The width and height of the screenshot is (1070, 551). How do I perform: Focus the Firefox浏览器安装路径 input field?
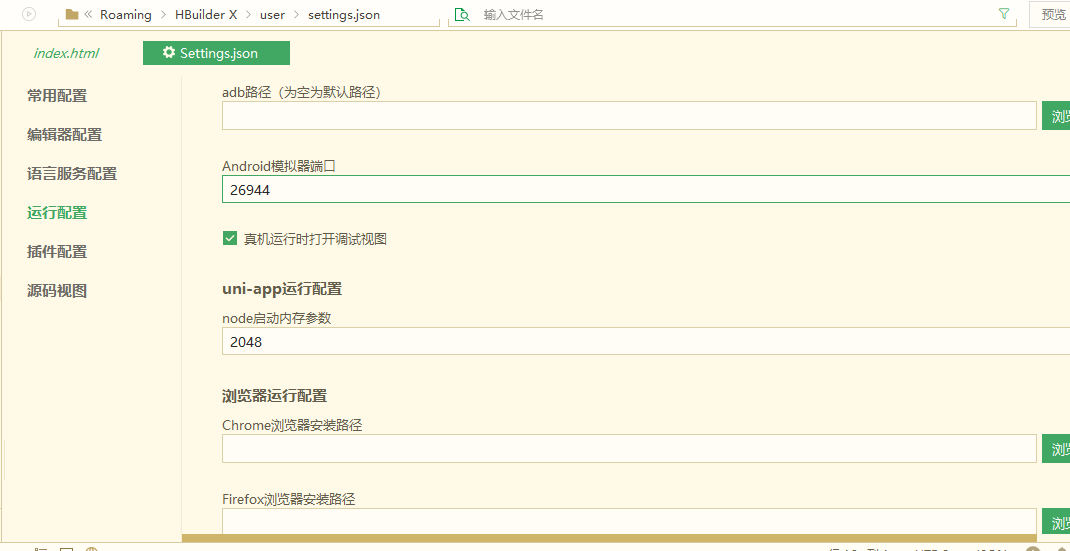[x=629, y=522]
